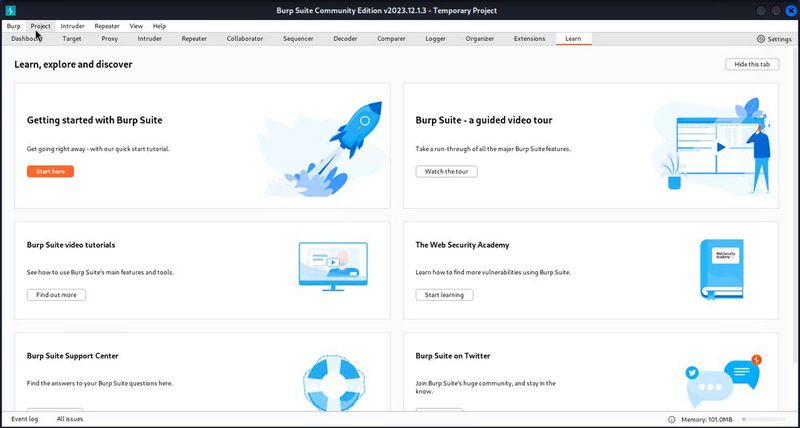Click 'Take a run-through of all the major' text
This screenshot has width=800, height=428.
[493, 149]
